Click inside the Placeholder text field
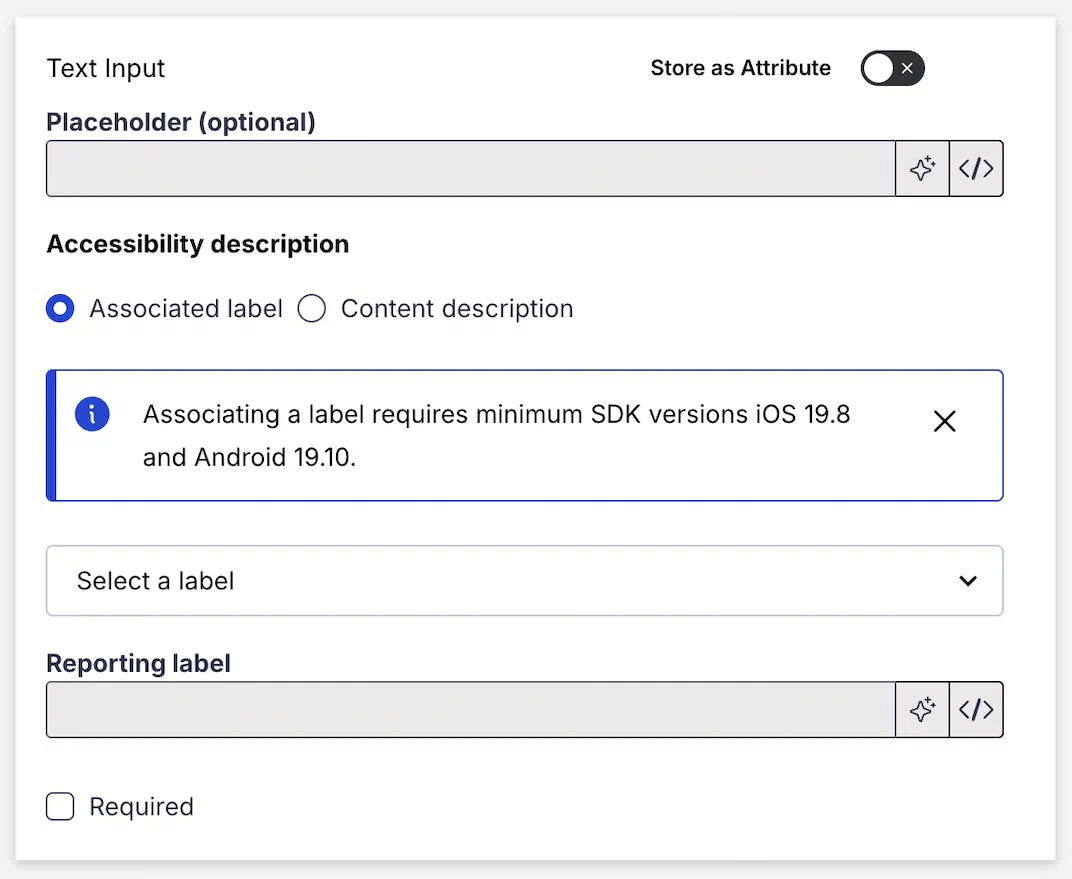The height and width of the screenshot is (879, 1072). tap(470, 169)
